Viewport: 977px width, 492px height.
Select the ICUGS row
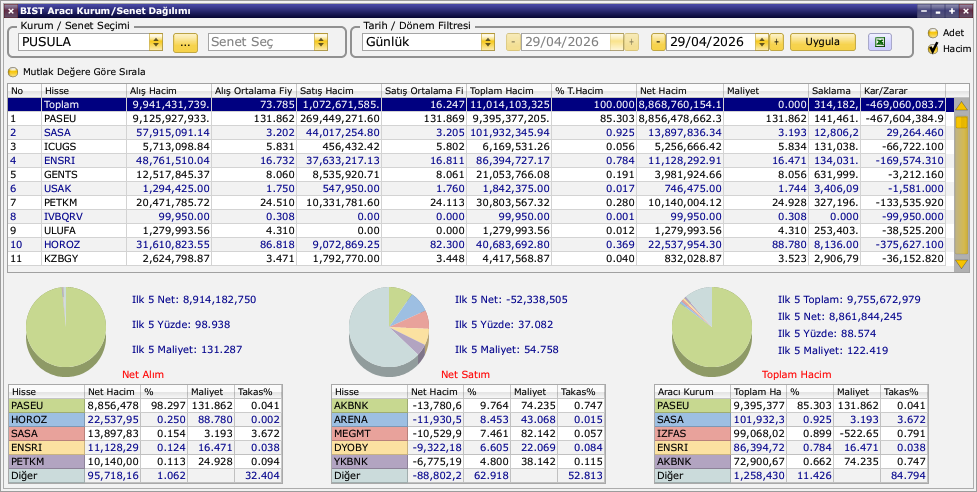click(x=477, y=146)
